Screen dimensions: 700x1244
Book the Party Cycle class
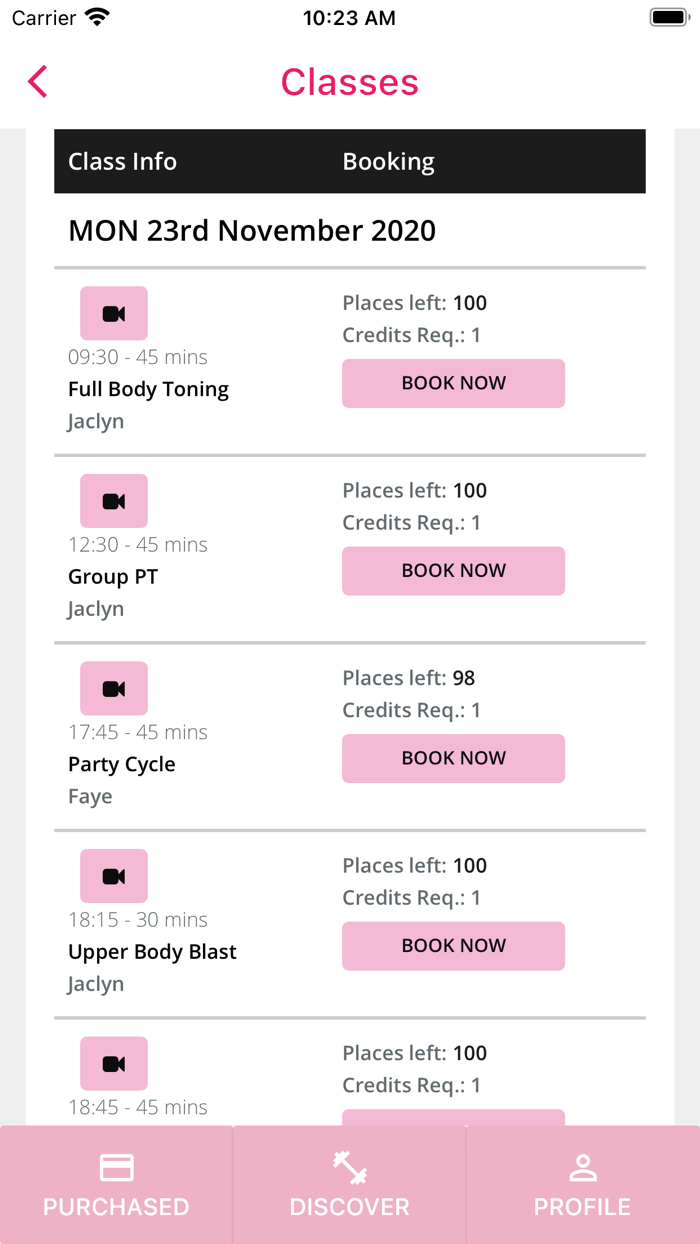pyautogui.click(x=453, y=758)
